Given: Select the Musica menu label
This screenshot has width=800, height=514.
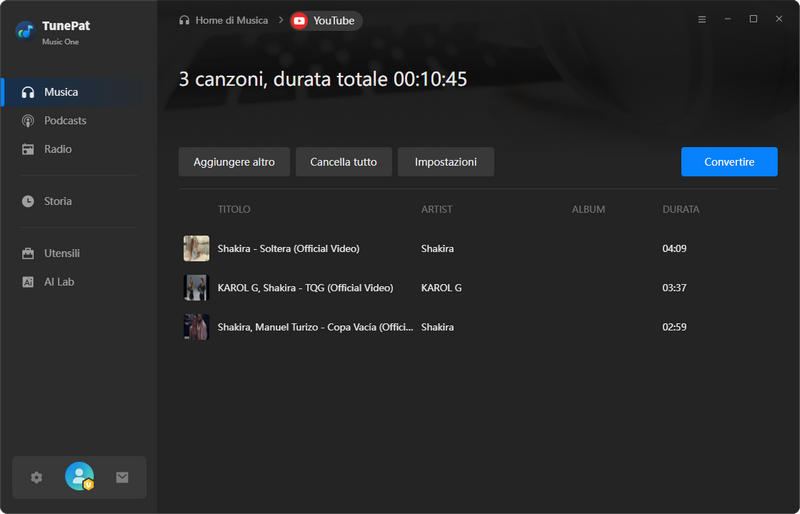Looking at the screenshot, I should point(61,92).
